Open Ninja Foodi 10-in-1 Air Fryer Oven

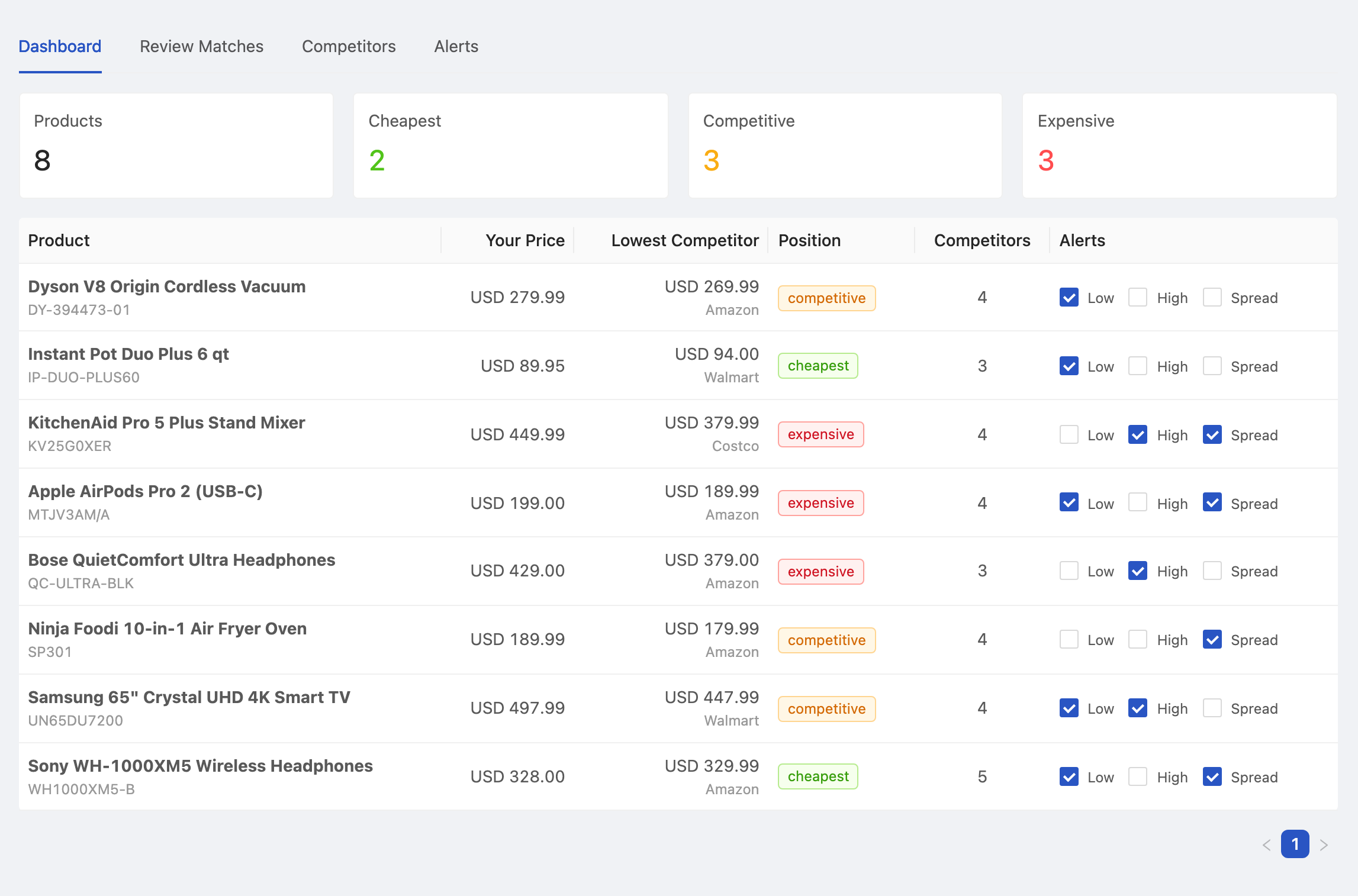[x=168, y=629]
